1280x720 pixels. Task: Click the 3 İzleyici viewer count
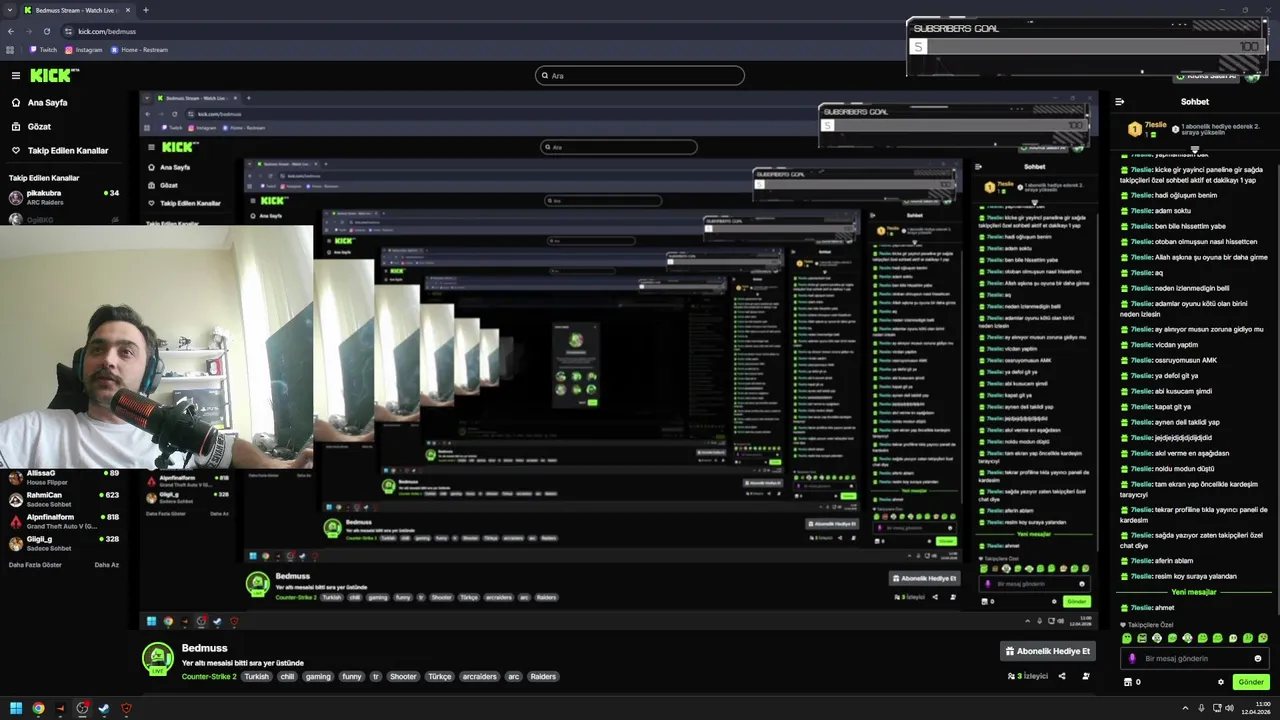[1028, 676]
